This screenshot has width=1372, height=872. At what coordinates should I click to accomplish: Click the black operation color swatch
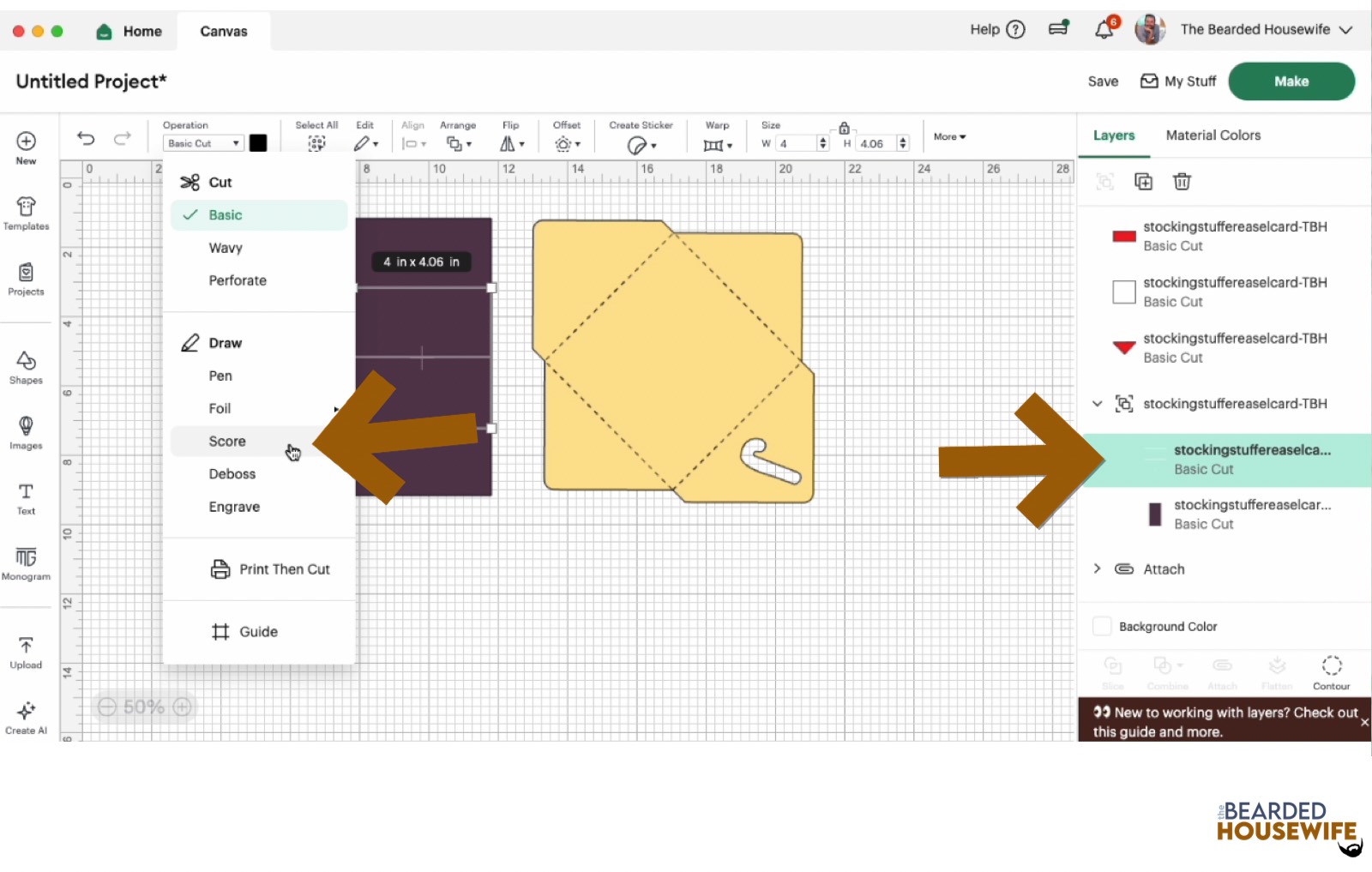pos(258,143)
